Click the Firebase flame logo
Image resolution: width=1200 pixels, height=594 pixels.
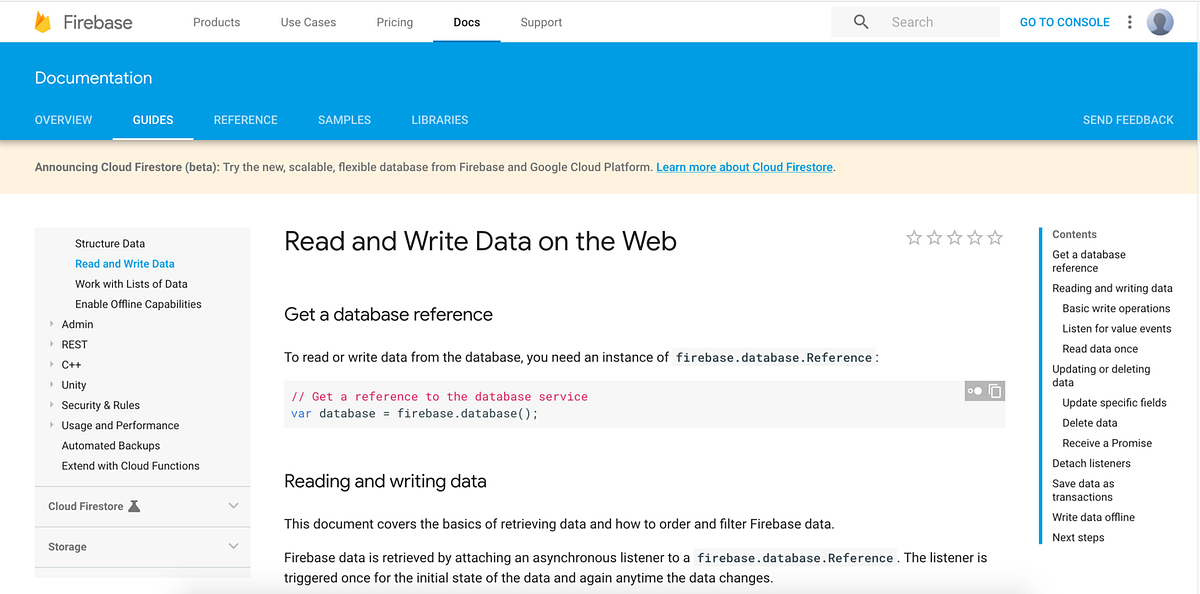tap(42, 21)
